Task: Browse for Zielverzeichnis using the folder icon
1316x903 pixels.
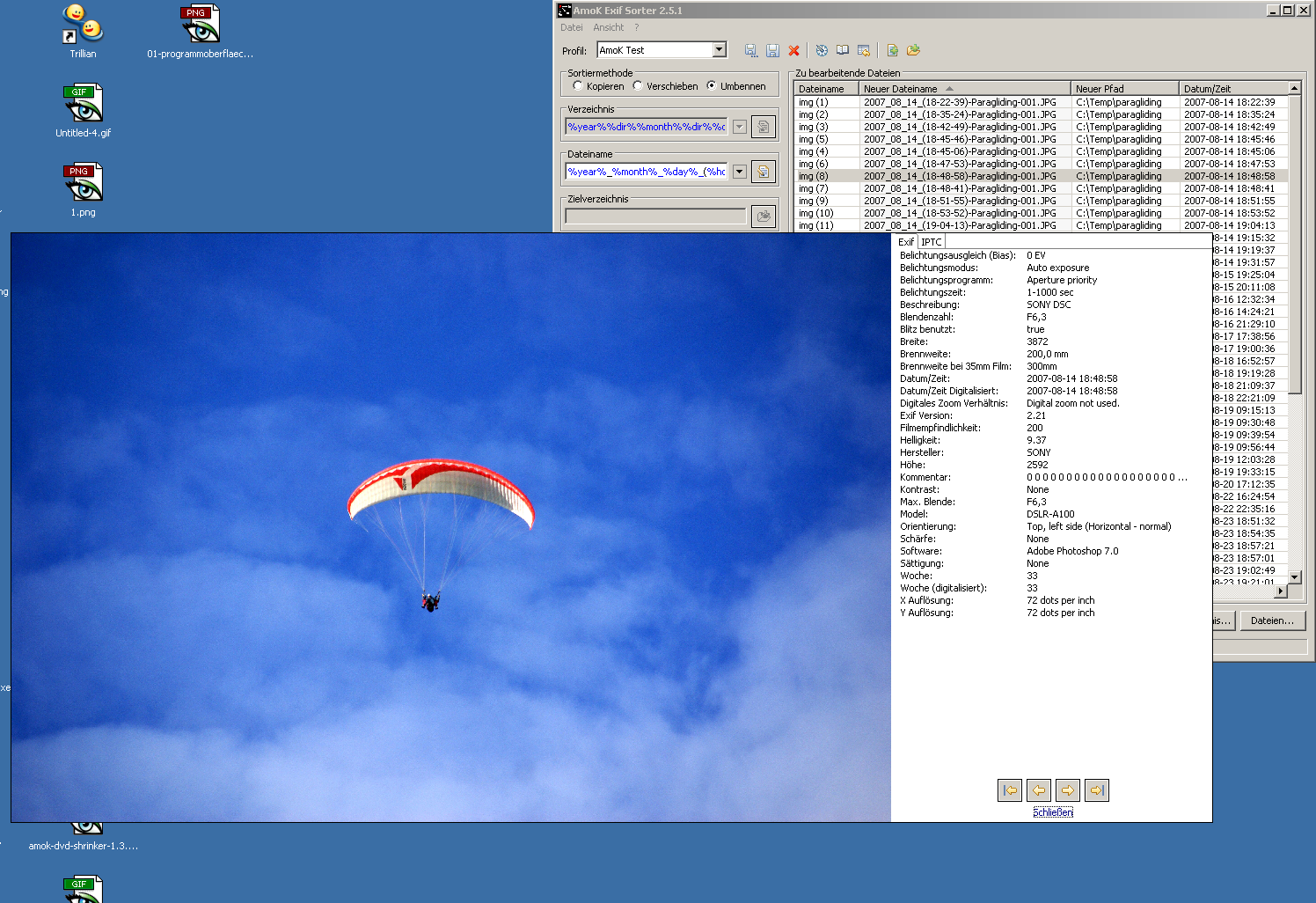Action: click(764, 216)
